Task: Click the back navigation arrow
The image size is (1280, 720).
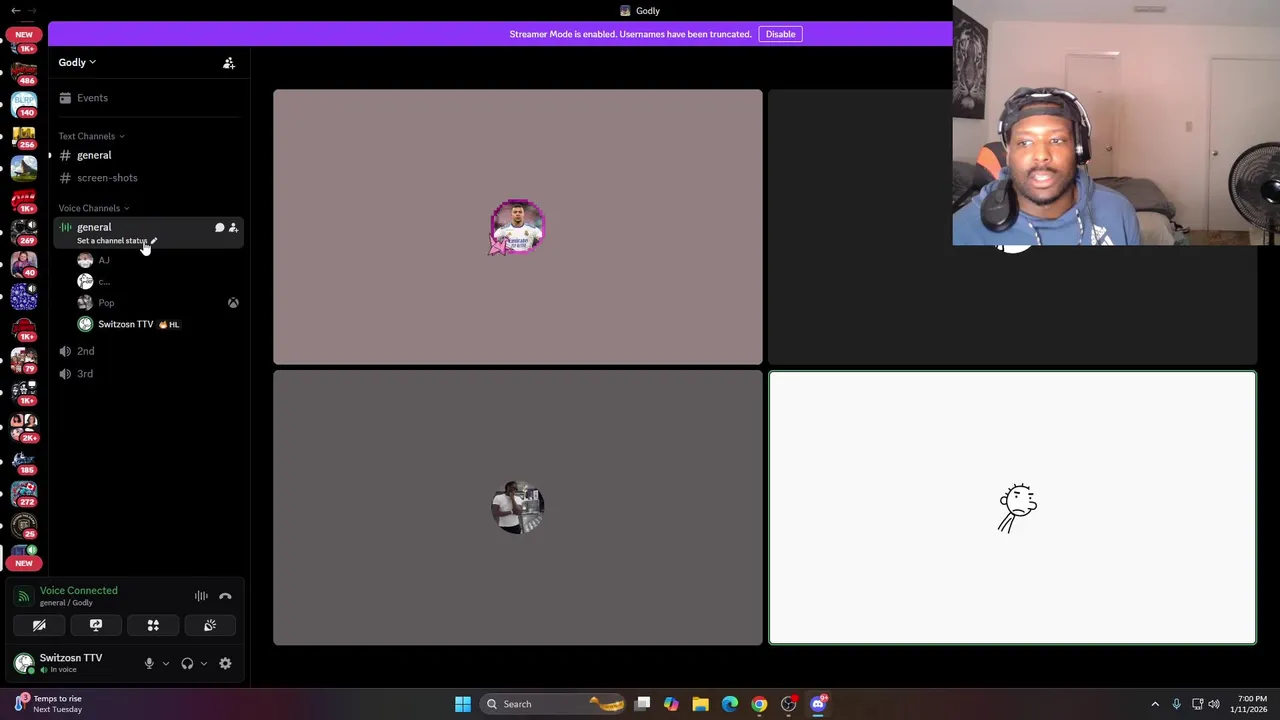Action: [x=15, y=11]
